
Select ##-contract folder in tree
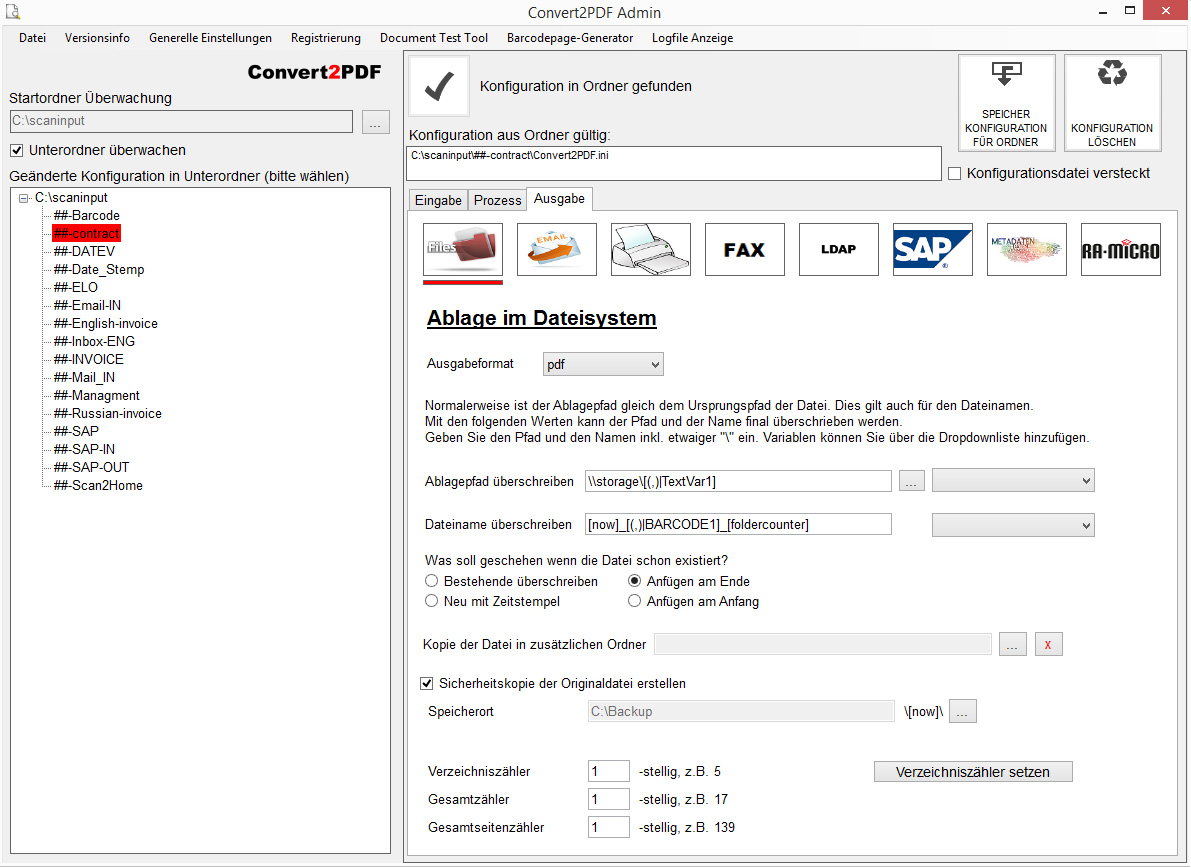(x=87, y=233)
